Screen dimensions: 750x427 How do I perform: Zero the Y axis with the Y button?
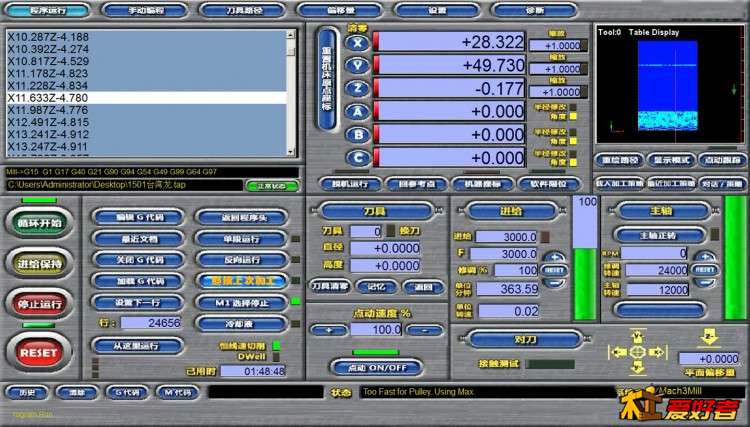(x=357, y=66)
